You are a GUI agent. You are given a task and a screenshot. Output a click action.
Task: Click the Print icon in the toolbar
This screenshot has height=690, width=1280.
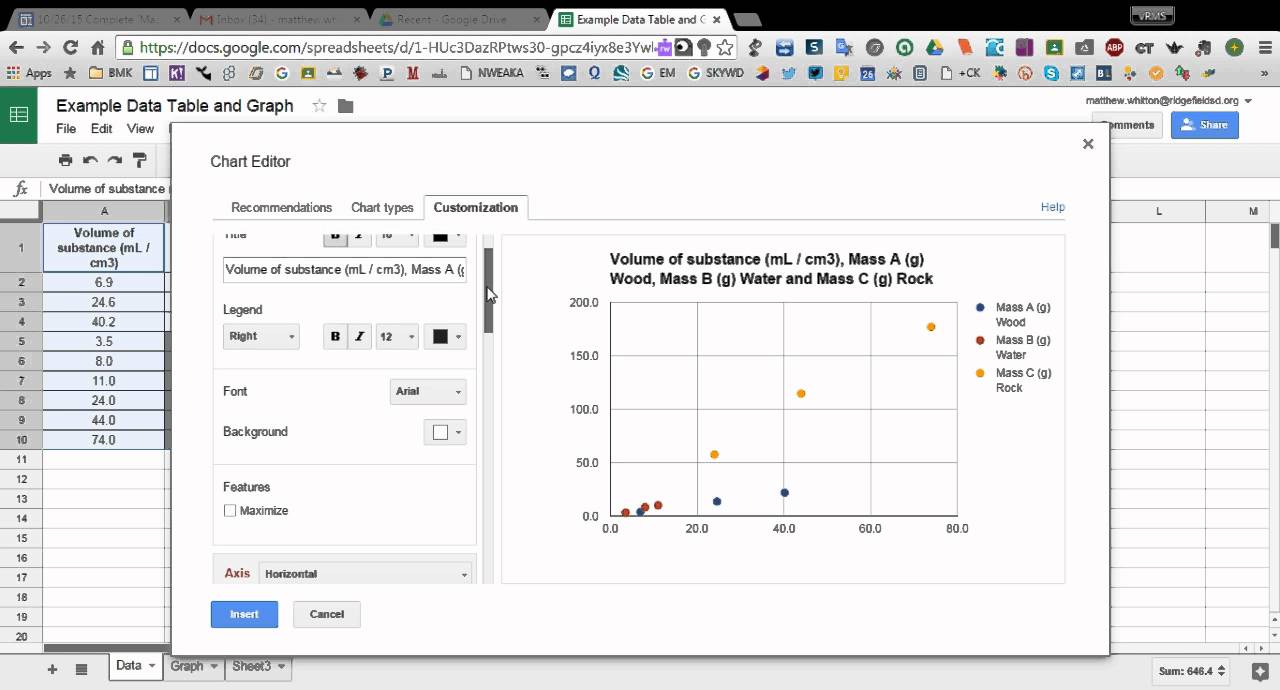pos(65,160)
